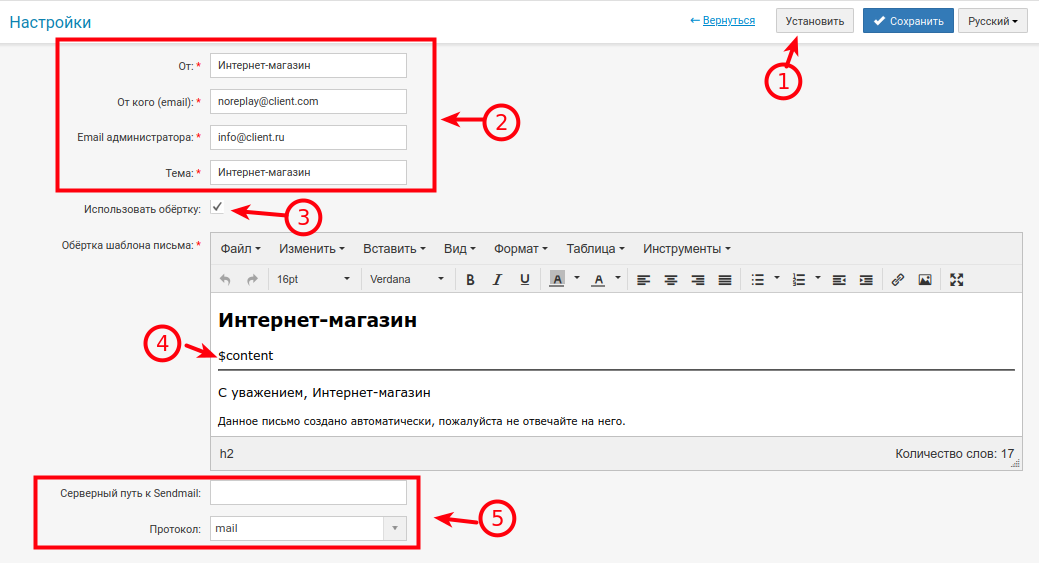Open numbered list style dropdown

(818, 279)
